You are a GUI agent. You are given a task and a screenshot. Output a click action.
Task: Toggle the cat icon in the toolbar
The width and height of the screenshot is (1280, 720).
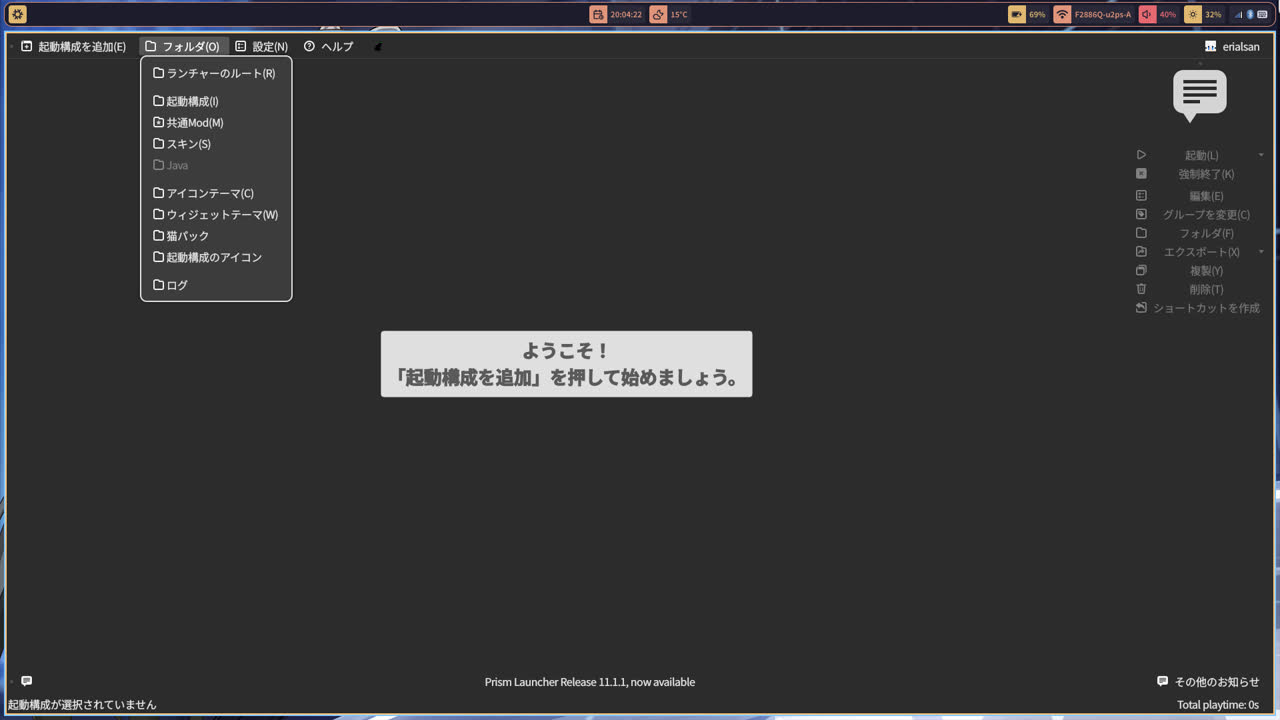tap(378, 46)
